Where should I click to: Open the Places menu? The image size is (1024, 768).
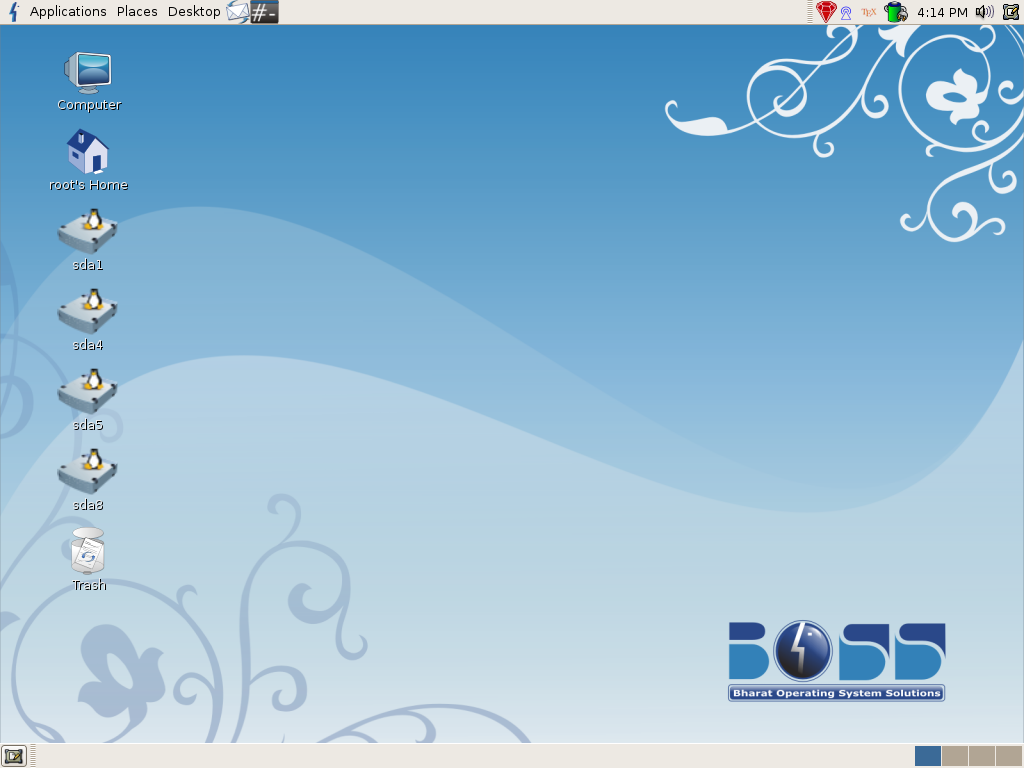click(x=137, y=12)
